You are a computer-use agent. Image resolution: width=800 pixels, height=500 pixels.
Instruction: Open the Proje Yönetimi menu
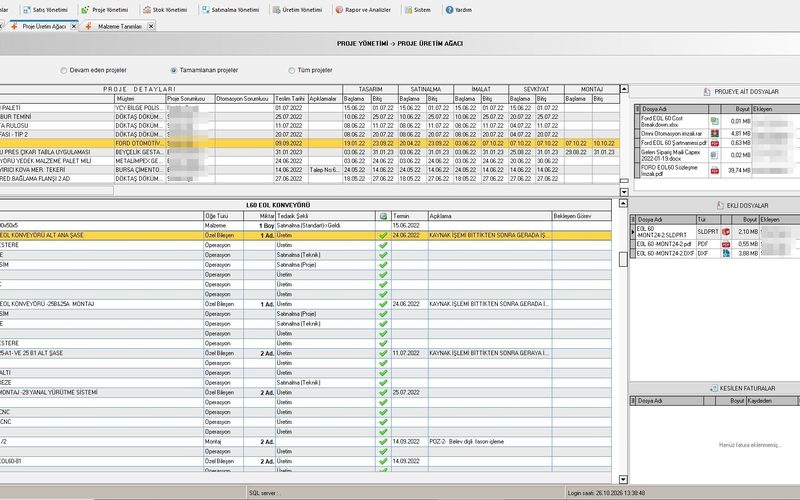click(105, 10)
